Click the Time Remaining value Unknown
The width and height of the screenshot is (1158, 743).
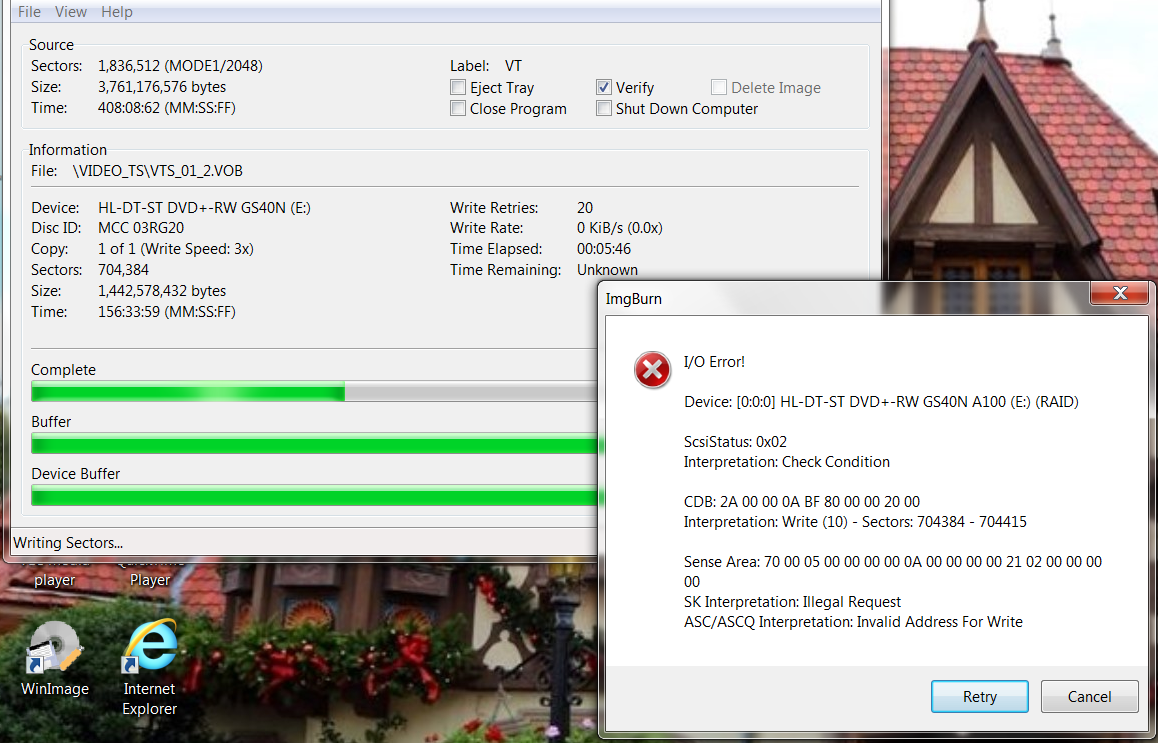point(607,270)
